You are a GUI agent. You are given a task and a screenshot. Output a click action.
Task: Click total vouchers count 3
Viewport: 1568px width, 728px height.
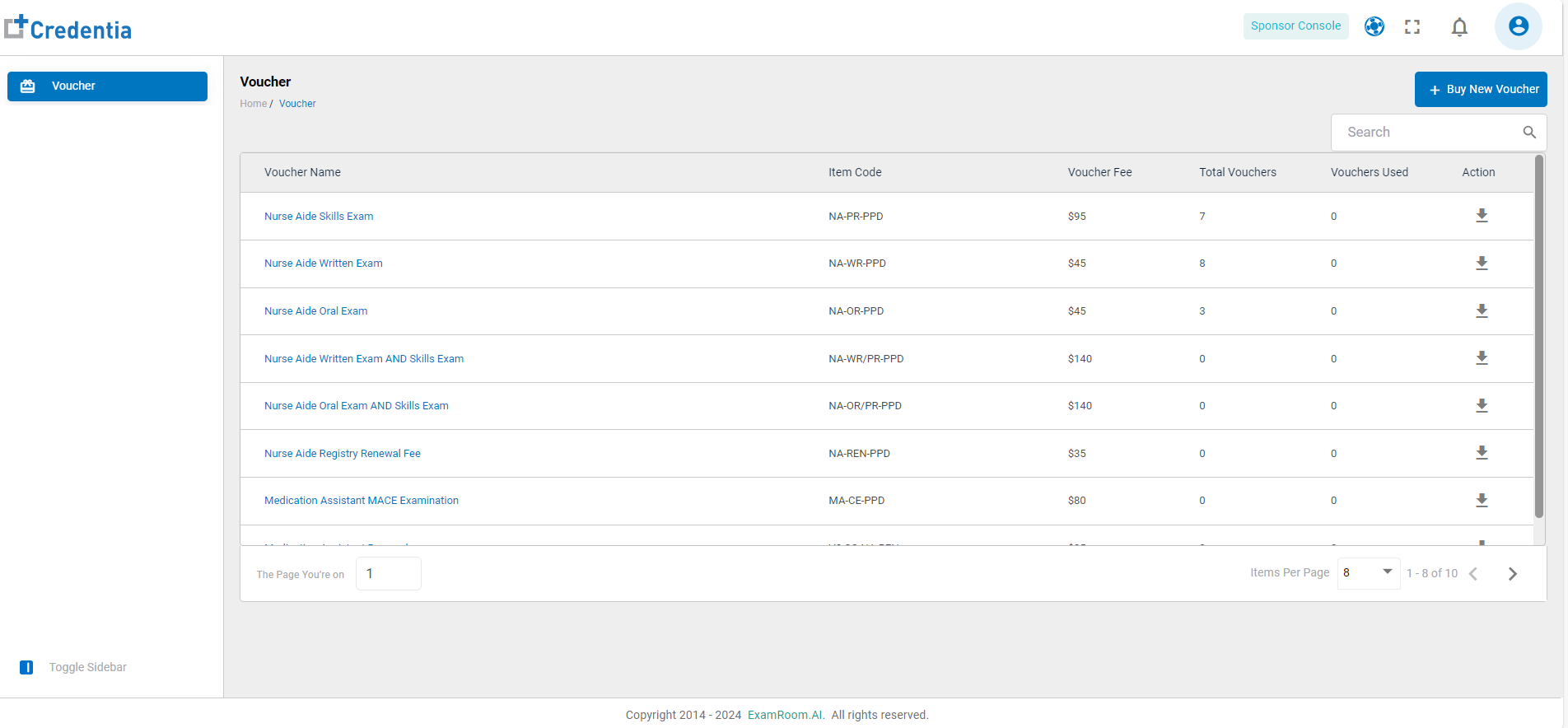[x=1202, y=311]
